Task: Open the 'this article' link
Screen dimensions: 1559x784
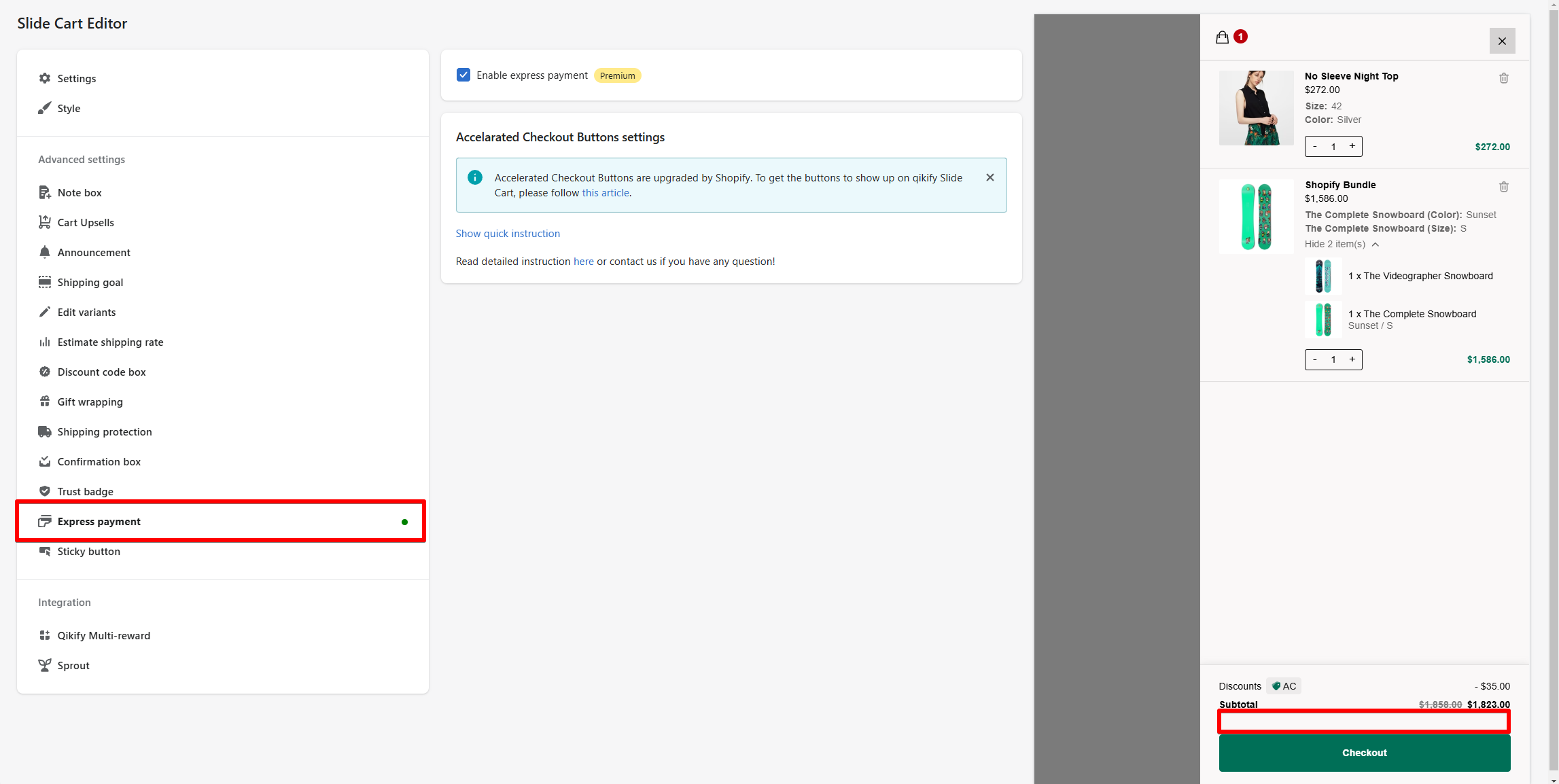Action: click(x=606, y=193)
